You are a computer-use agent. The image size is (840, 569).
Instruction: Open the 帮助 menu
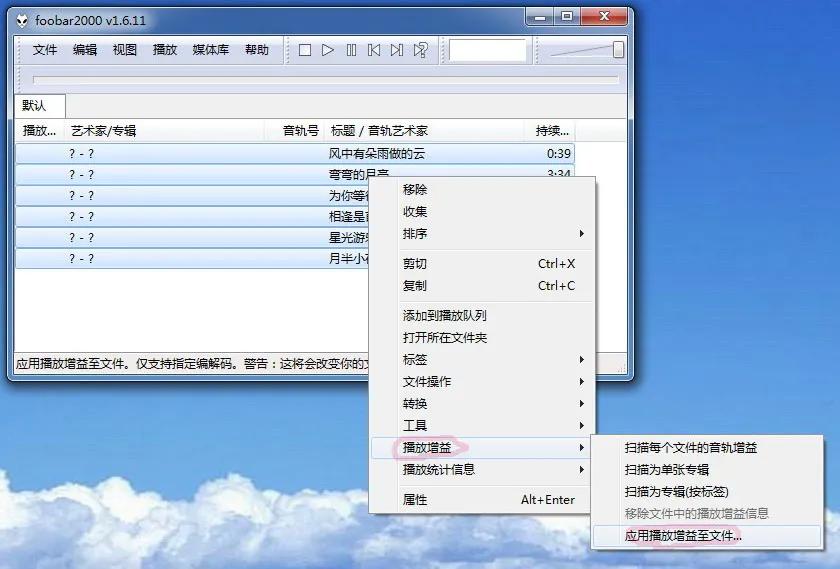pyautogui.click(x=257, y=50)
